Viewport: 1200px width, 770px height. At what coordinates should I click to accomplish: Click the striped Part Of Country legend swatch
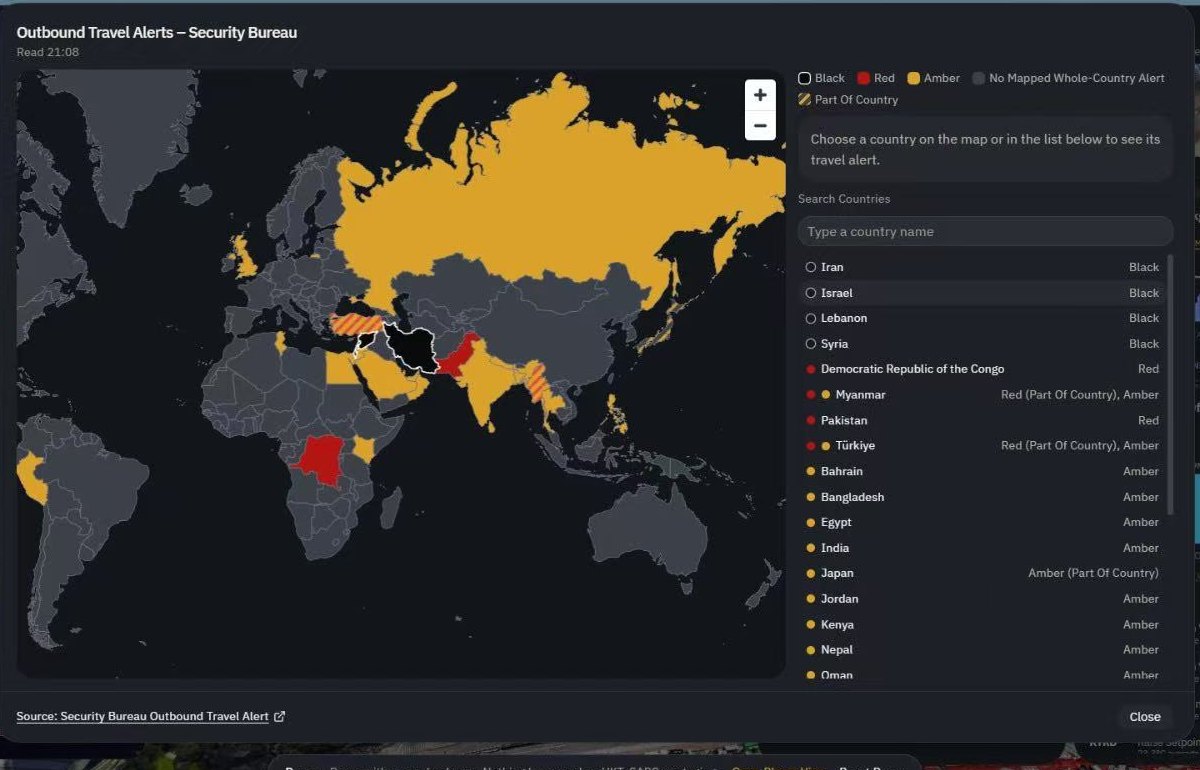(x=804, y=100)
